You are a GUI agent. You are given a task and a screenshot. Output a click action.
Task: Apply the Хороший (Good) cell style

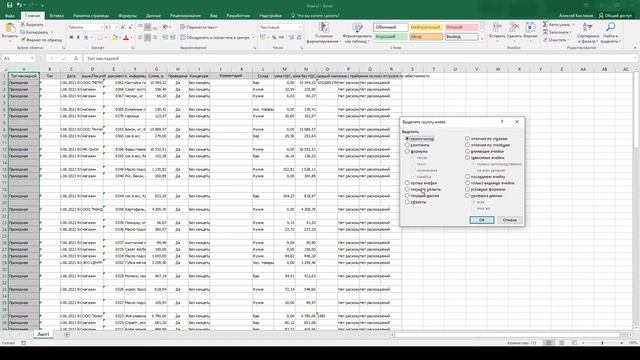click(391, 37)
